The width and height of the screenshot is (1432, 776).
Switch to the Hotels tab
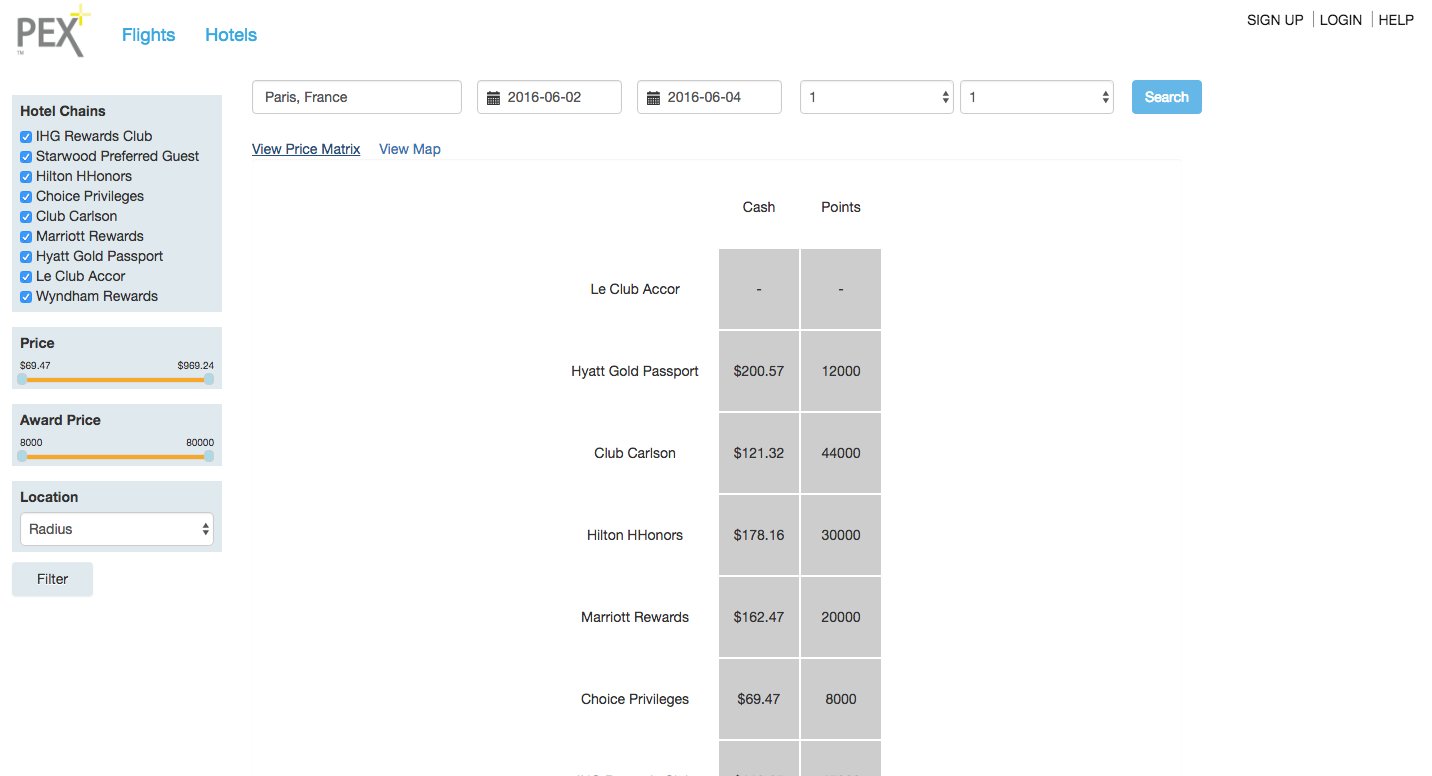click(230, 34)
